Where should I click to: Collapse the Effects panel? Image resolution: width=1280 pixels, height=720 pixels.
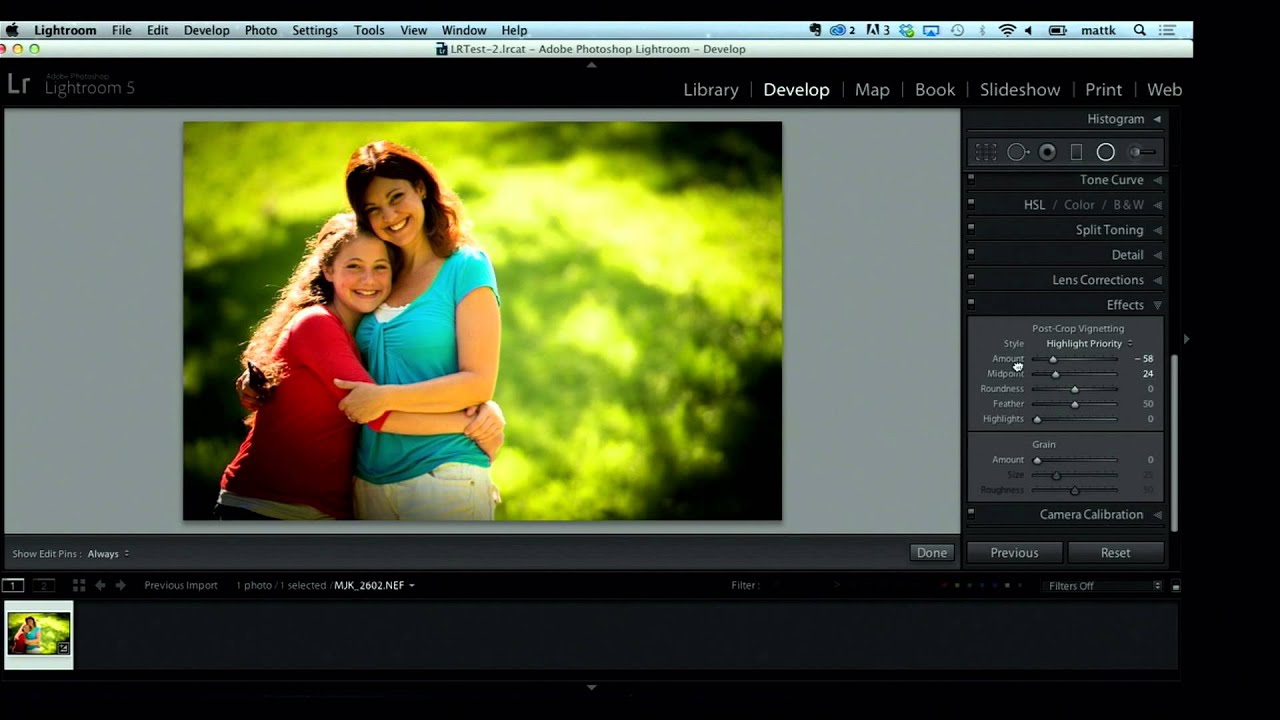pyautogui.click(x=1157, y=305)
